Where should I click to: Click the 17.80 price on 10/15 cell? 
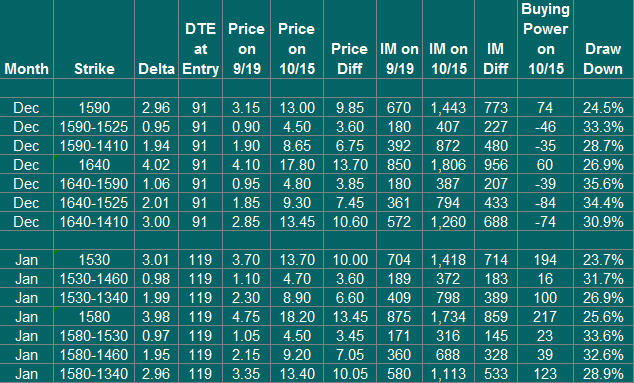click(x=297, y=165)
